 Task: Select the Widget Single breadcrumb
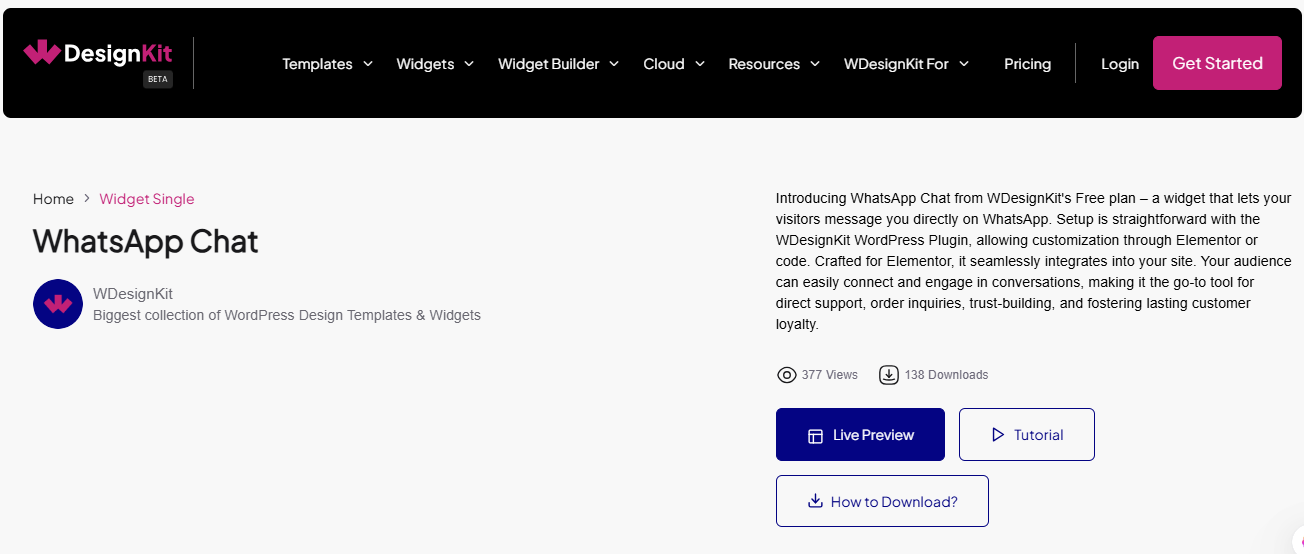point(147,199)
